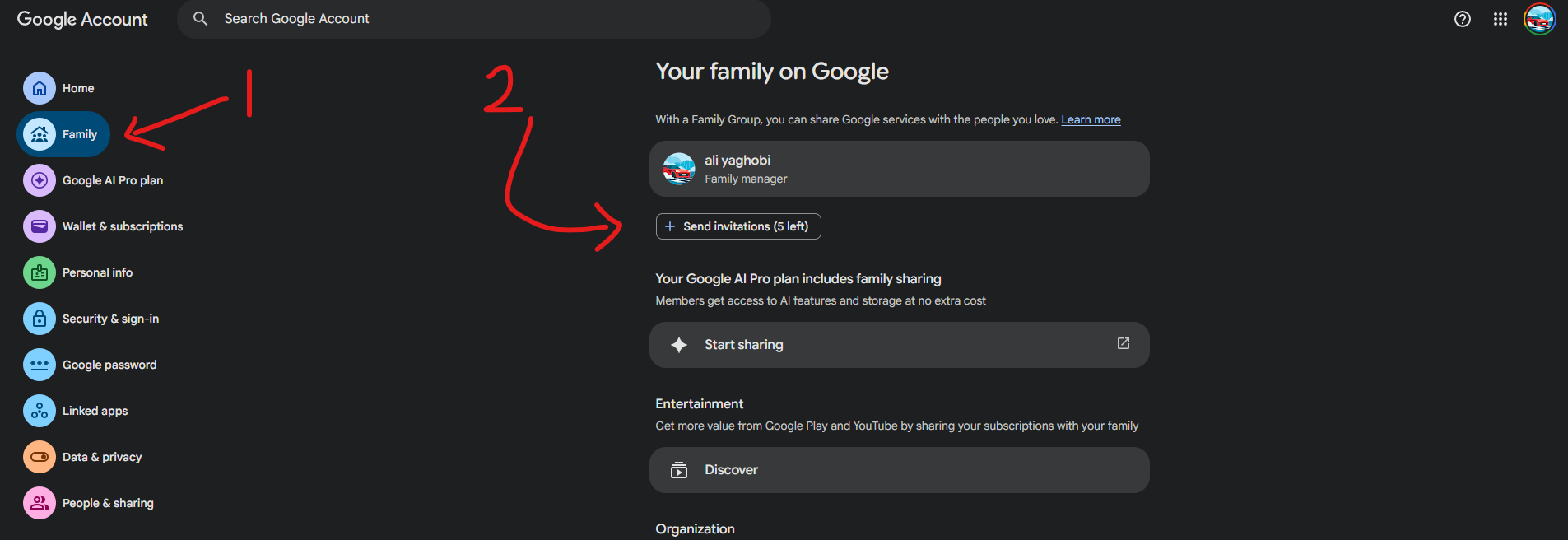Open the account profile avatar
Screen dimensions: 1568x540
(x=1539, y=19)
